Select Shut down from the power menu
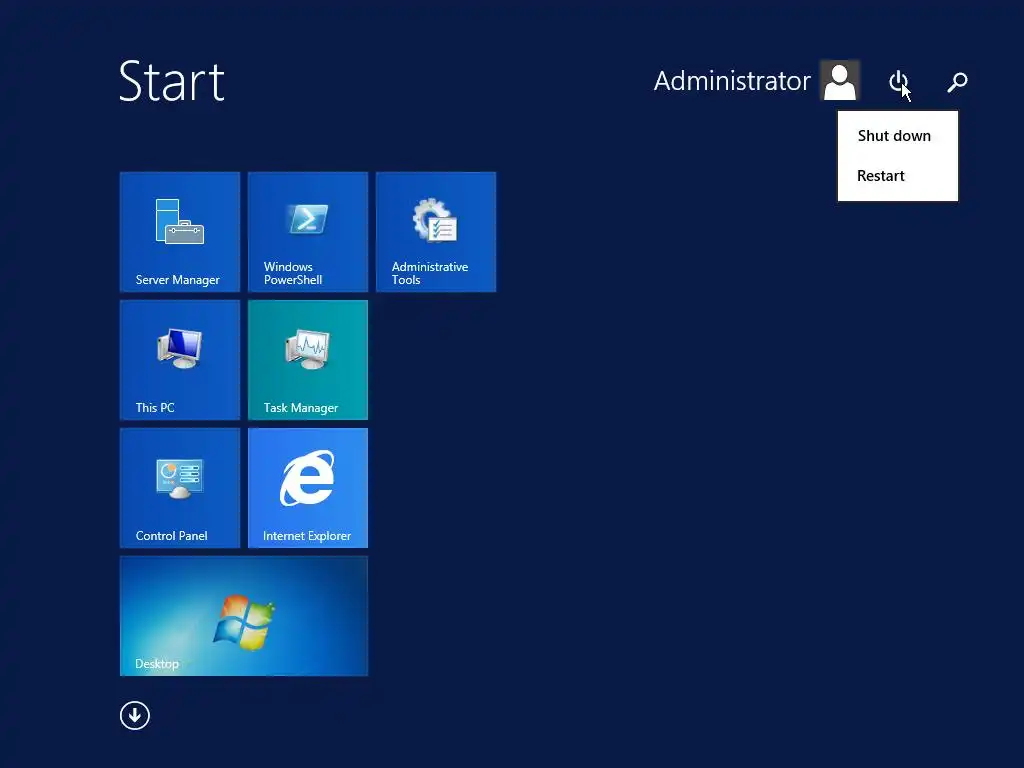Viewport: 1024px width, 768px height. pos(897,136)
